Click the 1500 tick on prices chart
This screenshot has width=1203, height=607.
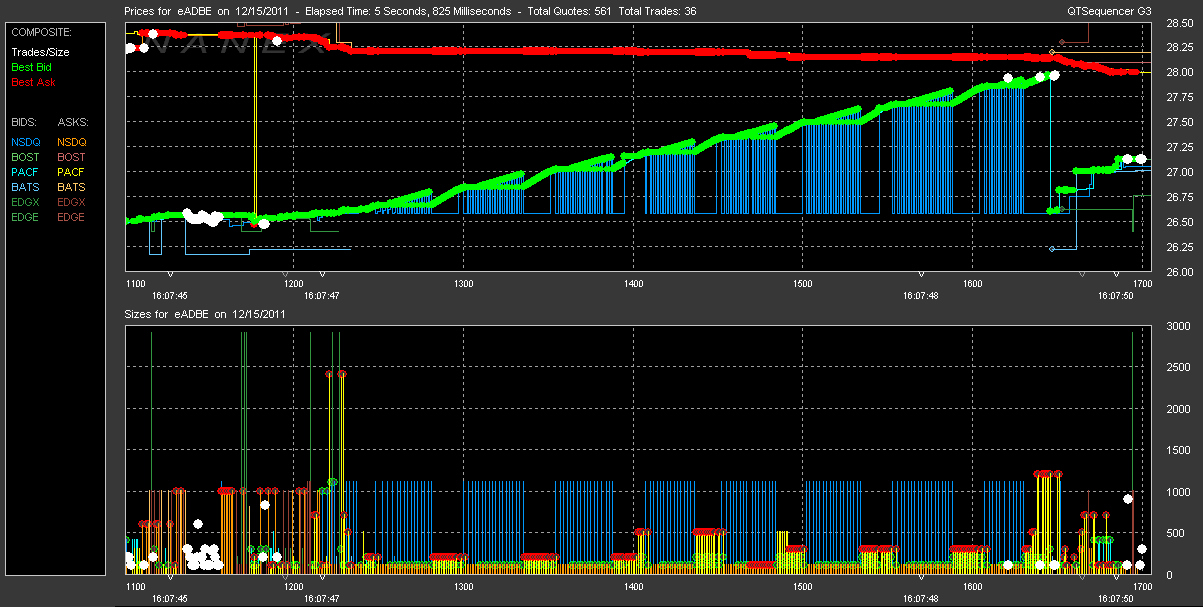[x=802, y=284]
